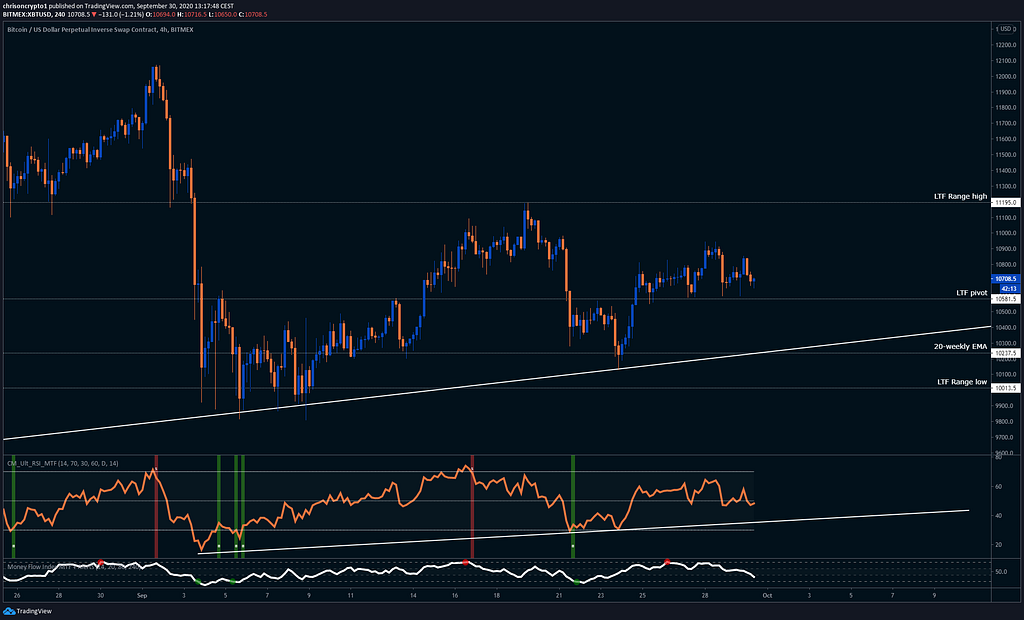Click the USD currency badge

(x=1006, y=29)
